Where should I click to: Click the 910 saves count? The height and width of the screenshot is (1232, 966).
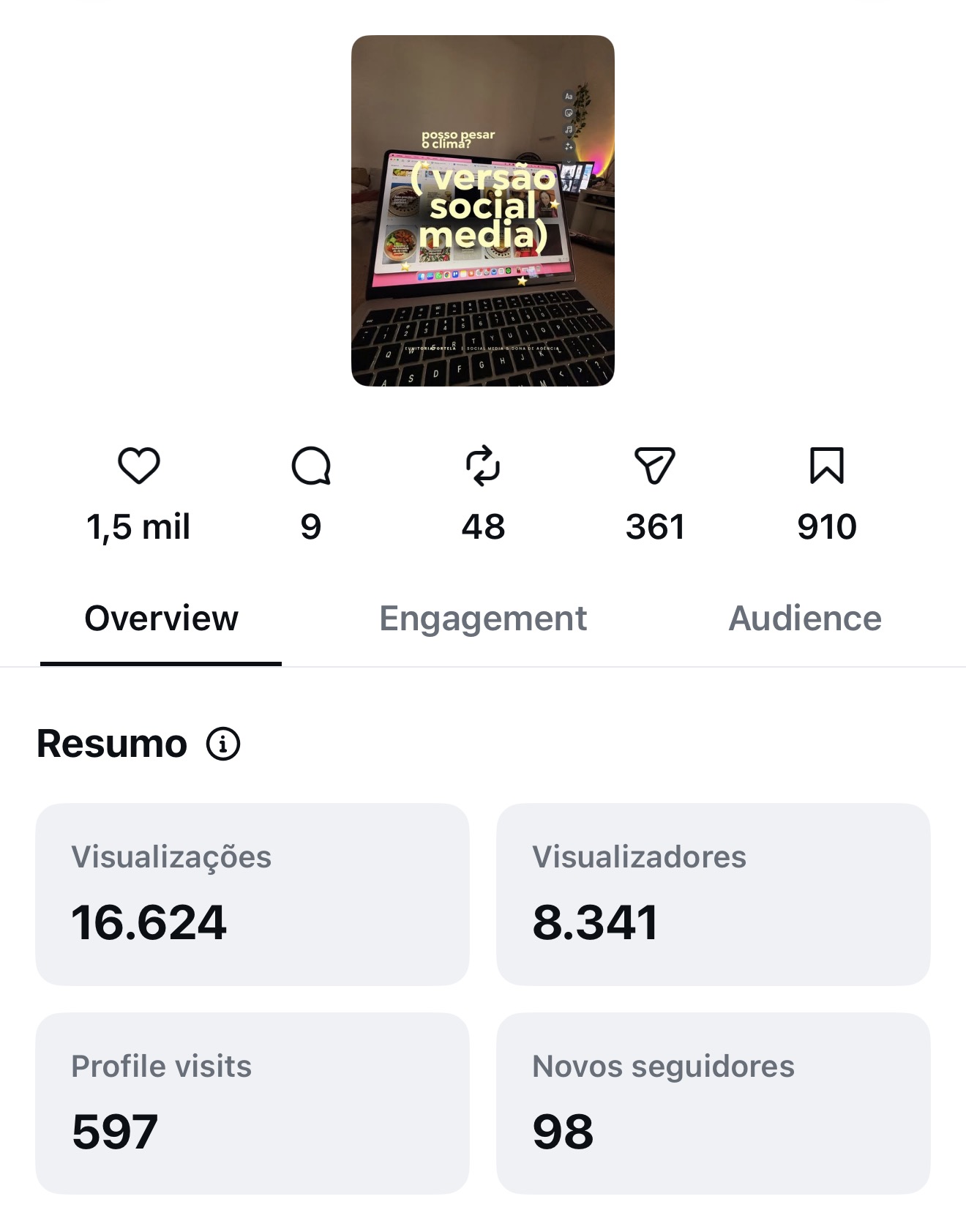click(x=827, y=527)
